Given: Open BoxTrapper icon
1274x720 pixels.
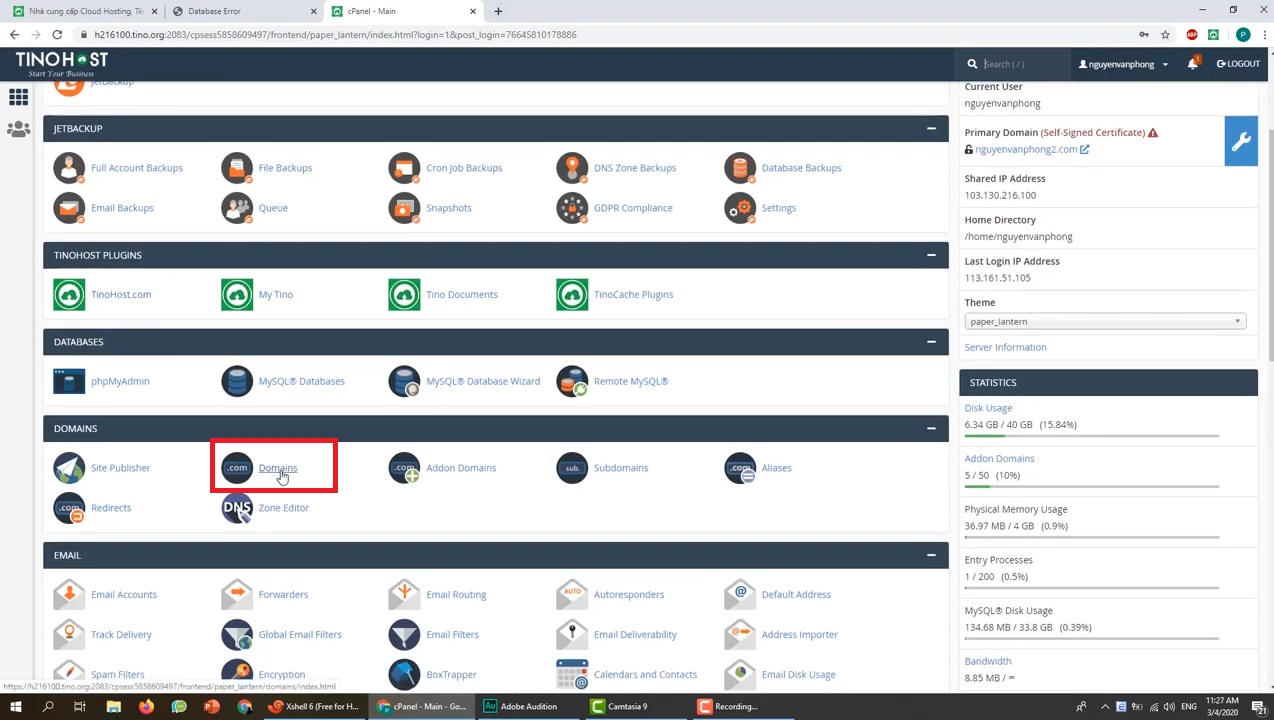Looking at the screenshot, I should pos(404,674).
